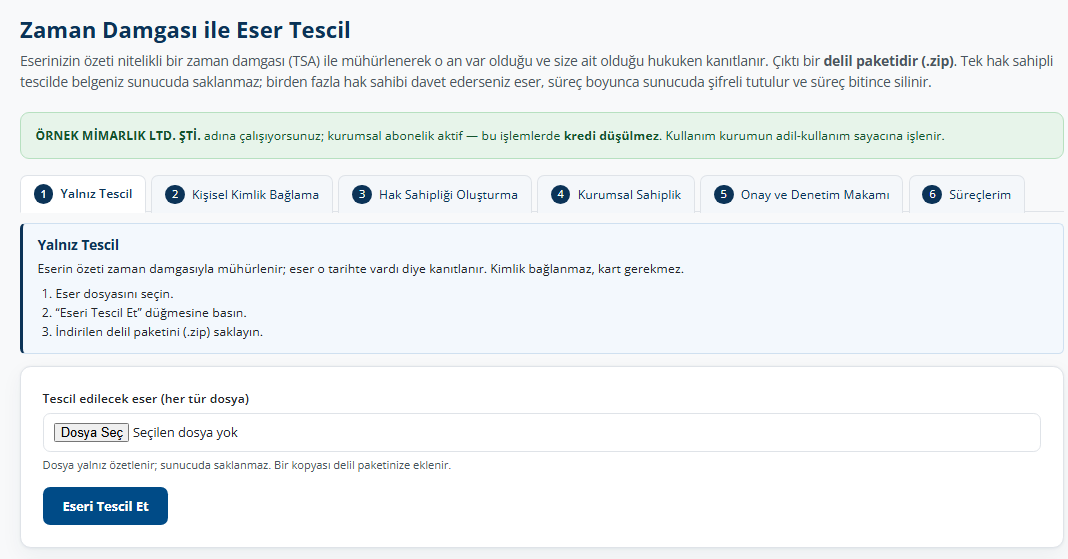
Task: Click step '1. Eser dosyasını seçin.'
Action: pyautogui.click(x=108, y=294)
